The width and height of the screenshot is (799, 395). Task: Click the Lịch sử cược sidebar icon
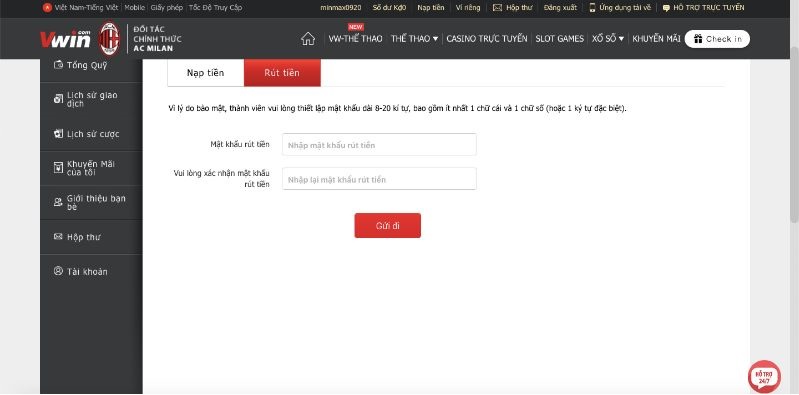[58, 134]
